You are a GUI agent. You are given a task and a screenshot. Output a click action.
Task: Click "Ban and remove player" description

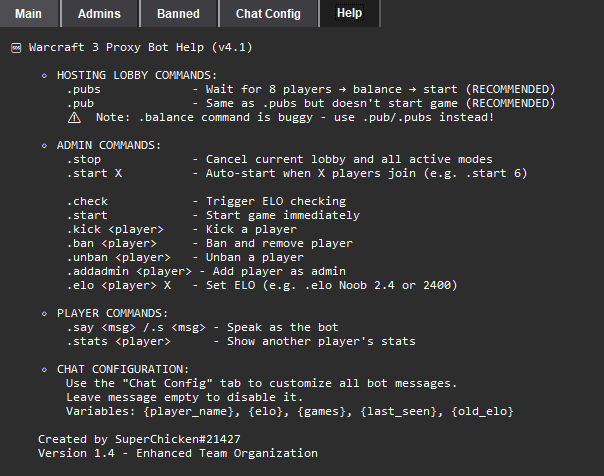tap(279, 243)
